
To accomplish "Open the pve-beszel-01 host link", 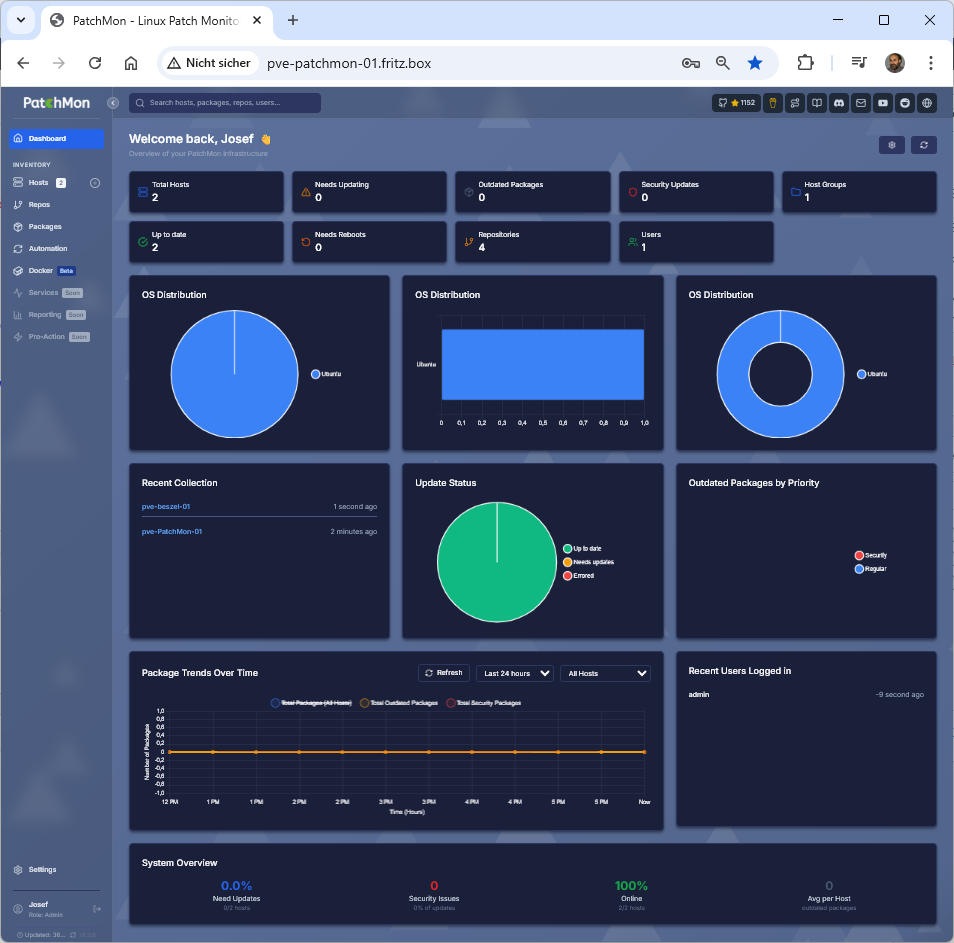I will 166,507.
